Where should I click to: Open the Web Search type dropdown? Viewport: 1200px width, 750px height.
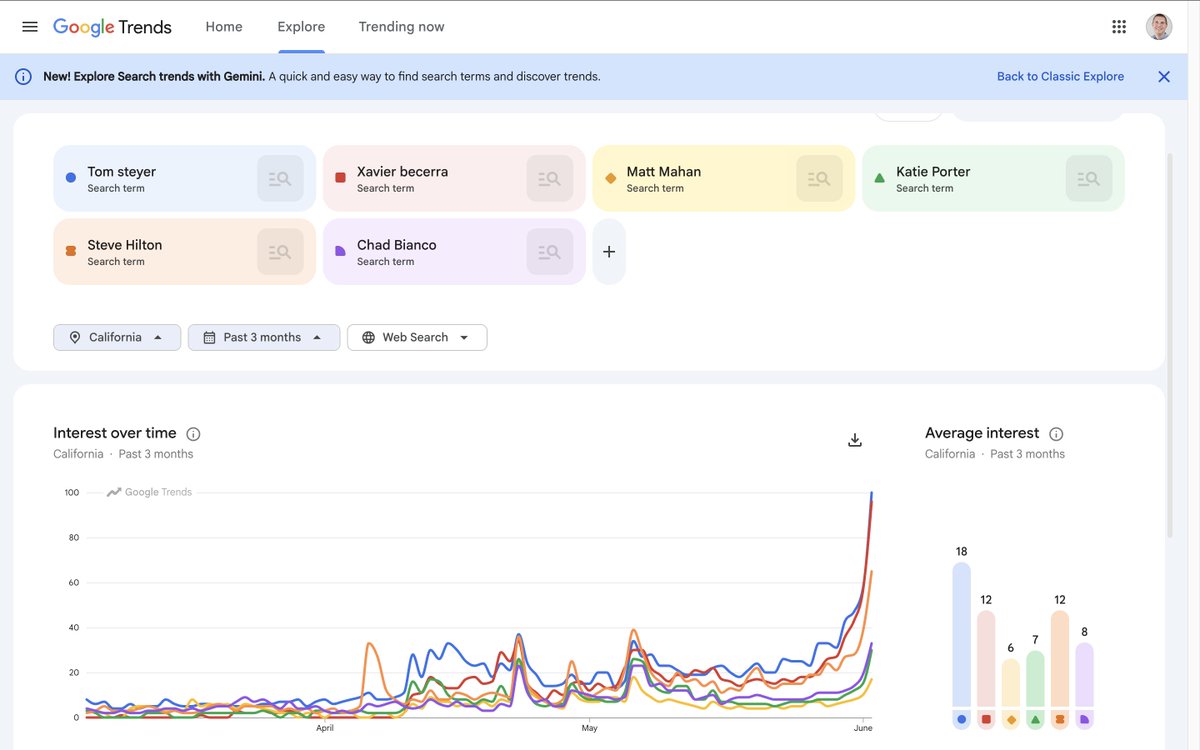pos(417,338)
